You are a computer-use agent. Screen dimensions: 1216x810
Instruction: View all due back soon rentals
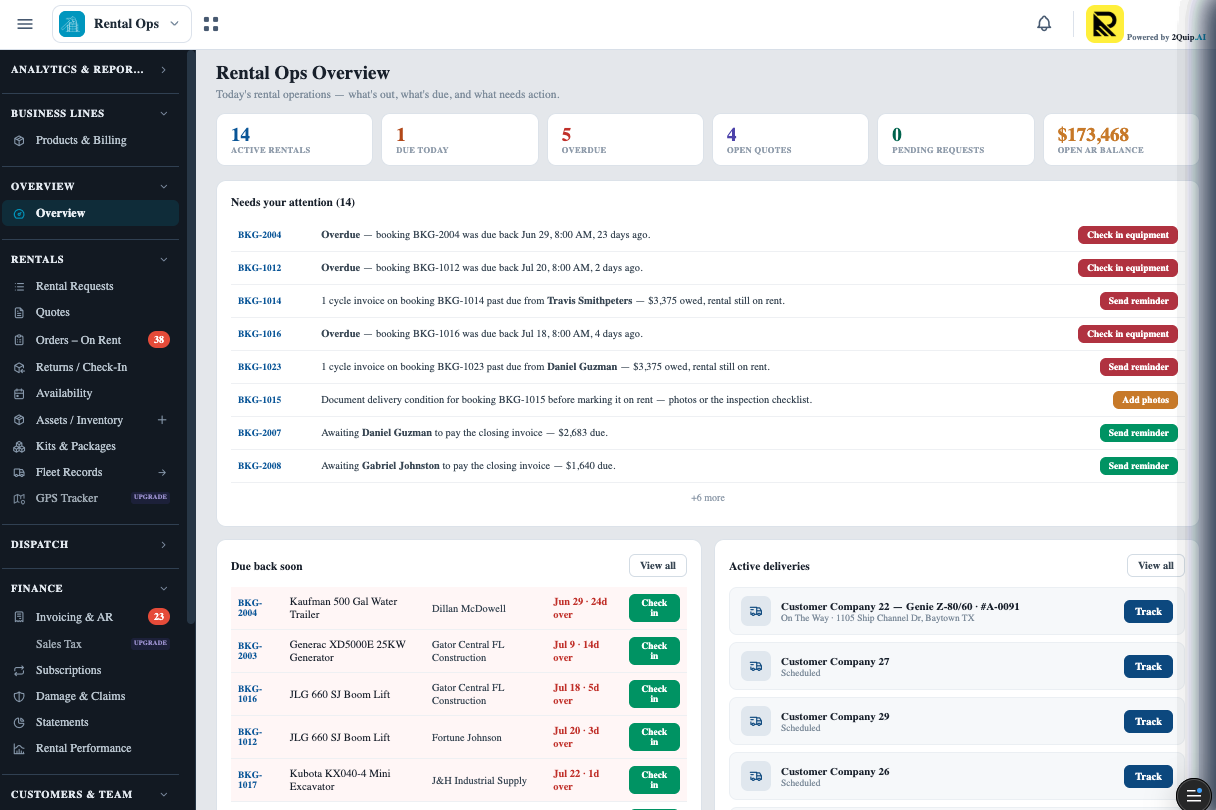[658, 566]
